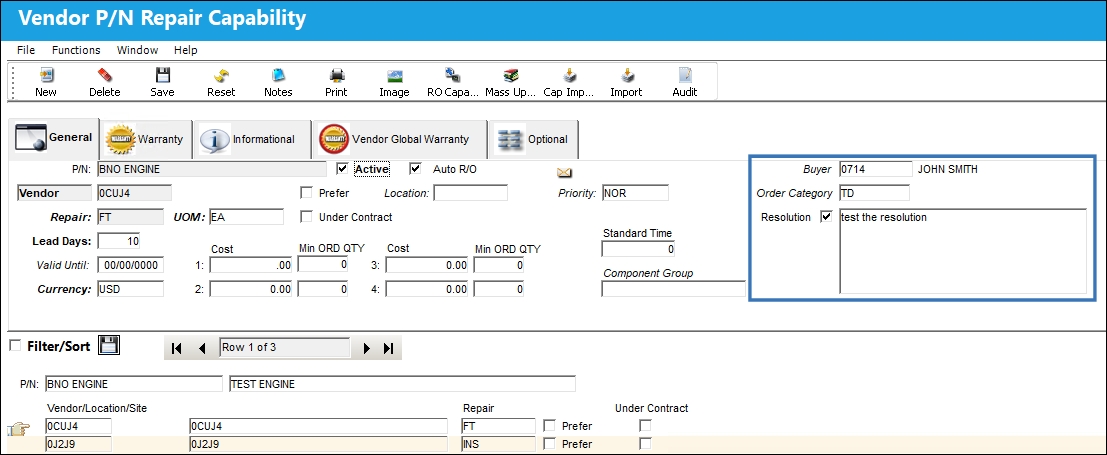Click the Component Group field
The height and width of the screenshot is (455, 1107).
[674, 289]
